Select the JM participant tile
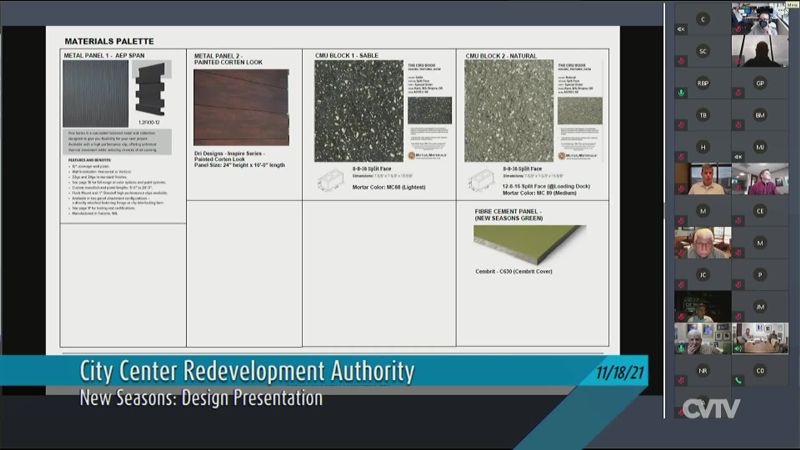The width and height of the screenshot is (800, 450). (x=760, y=306)
